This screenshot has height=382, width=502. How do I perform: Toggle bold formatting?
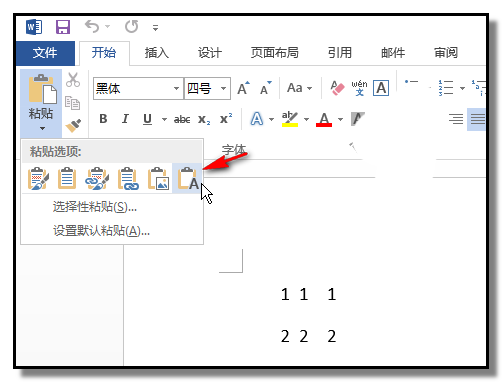pyautogui.click(x=103, y=119)
